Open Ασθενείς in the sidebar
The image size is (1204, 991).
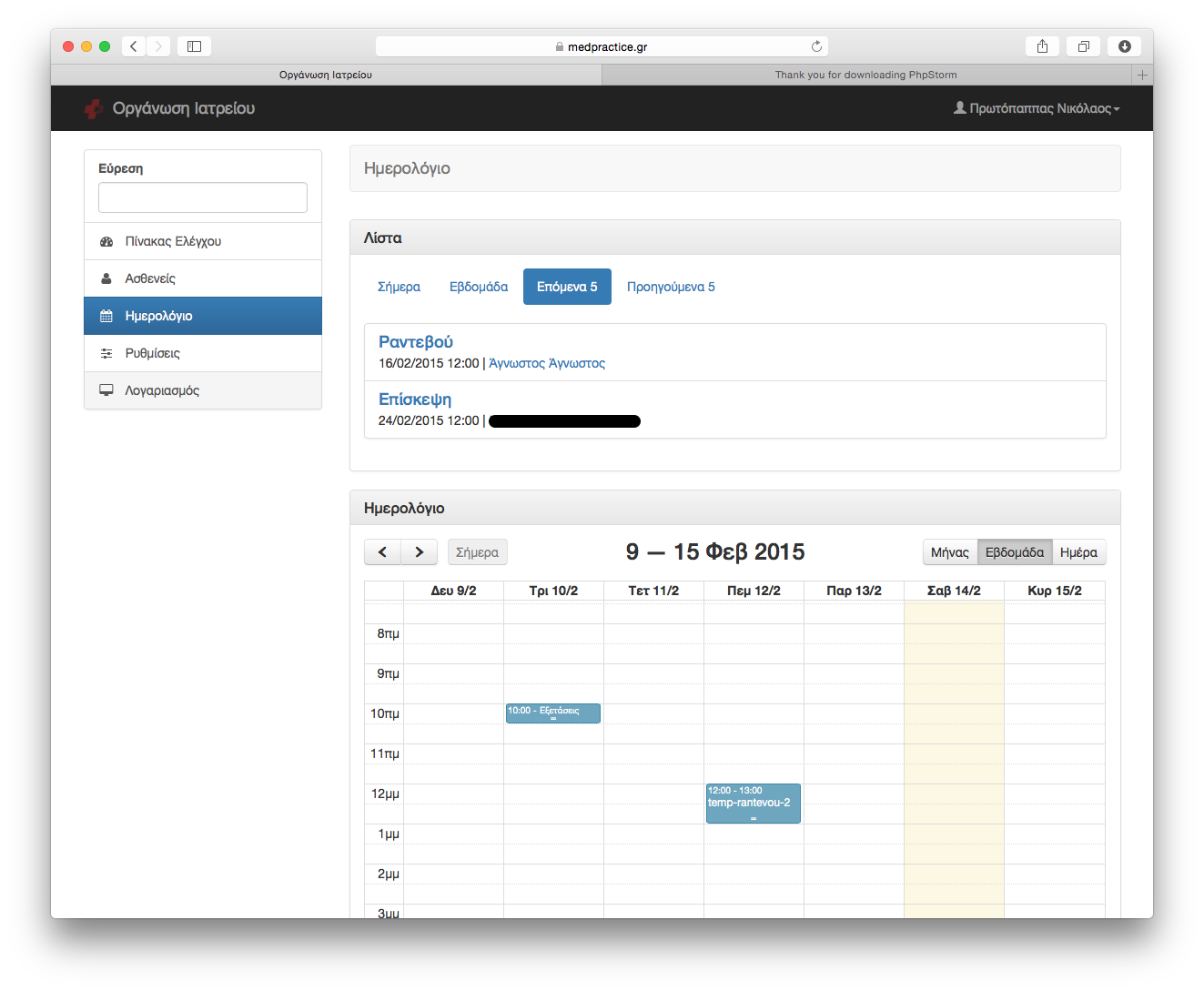point(150,278)
